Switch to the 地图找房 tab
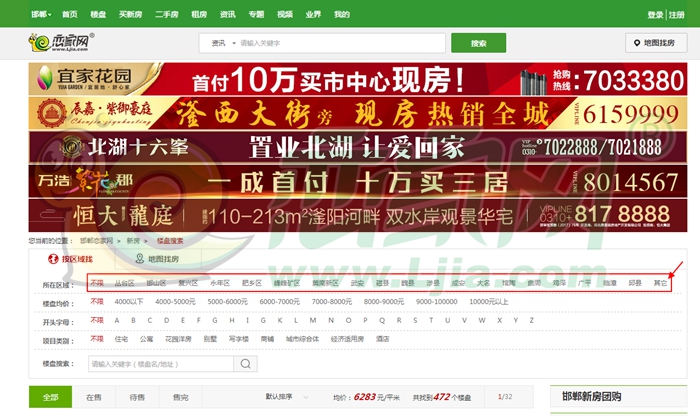 coord(157,259)
